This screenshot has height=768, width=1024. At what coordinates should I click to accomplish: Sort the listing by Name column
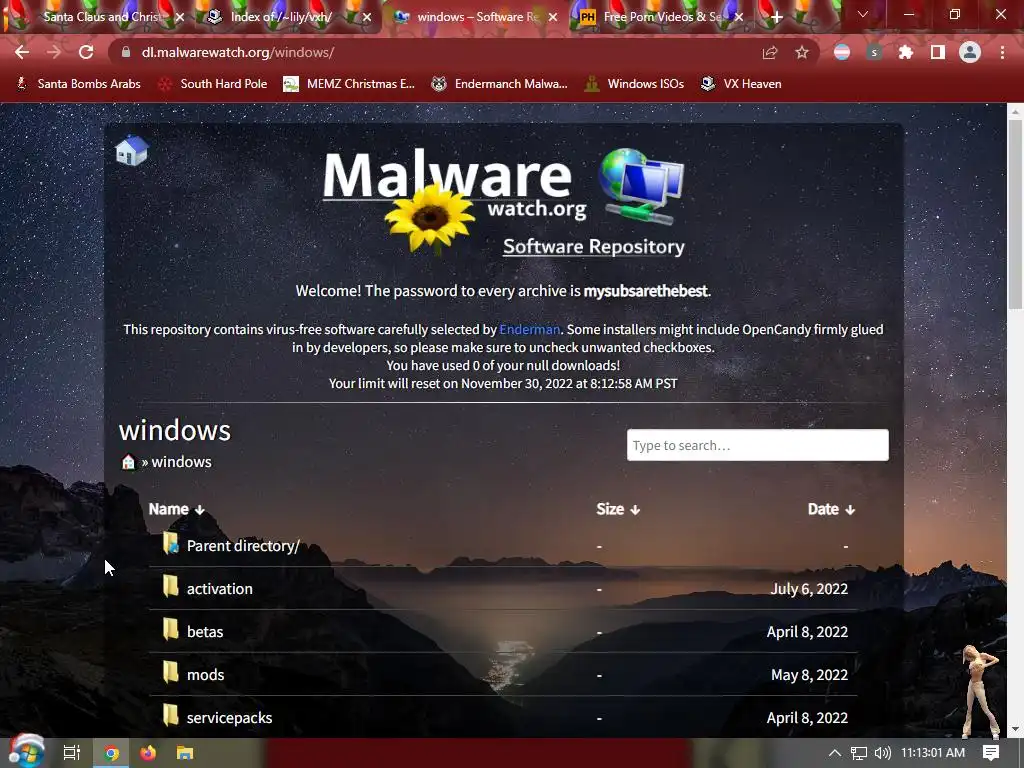pyautogui.click(x=176, y=509)
